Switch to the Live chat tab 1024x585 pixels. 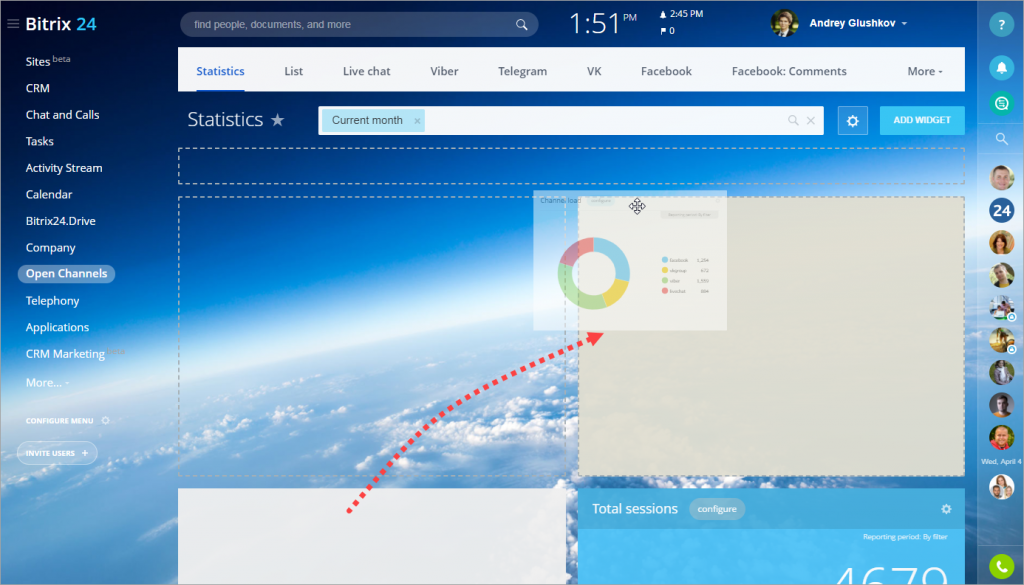click(x=366, y=71)
